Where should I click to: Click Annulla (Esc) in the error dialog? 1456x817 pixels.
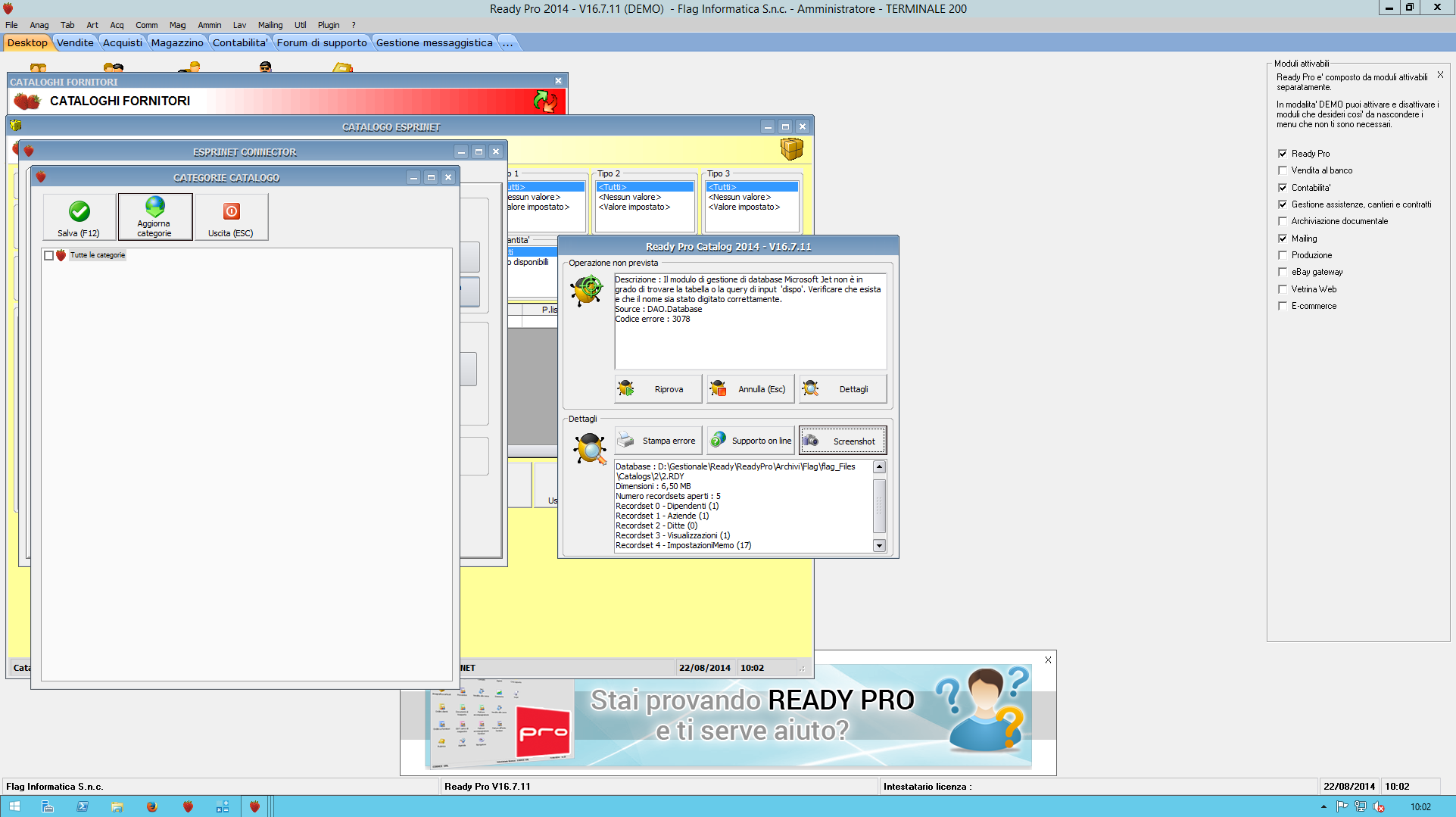[750, 389]
